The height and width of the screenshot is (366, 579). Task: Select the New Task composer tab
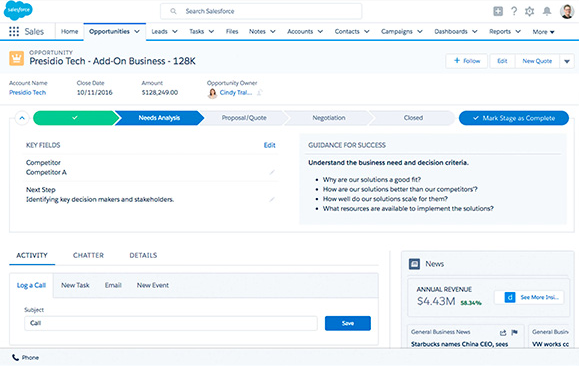pos(75,285)
